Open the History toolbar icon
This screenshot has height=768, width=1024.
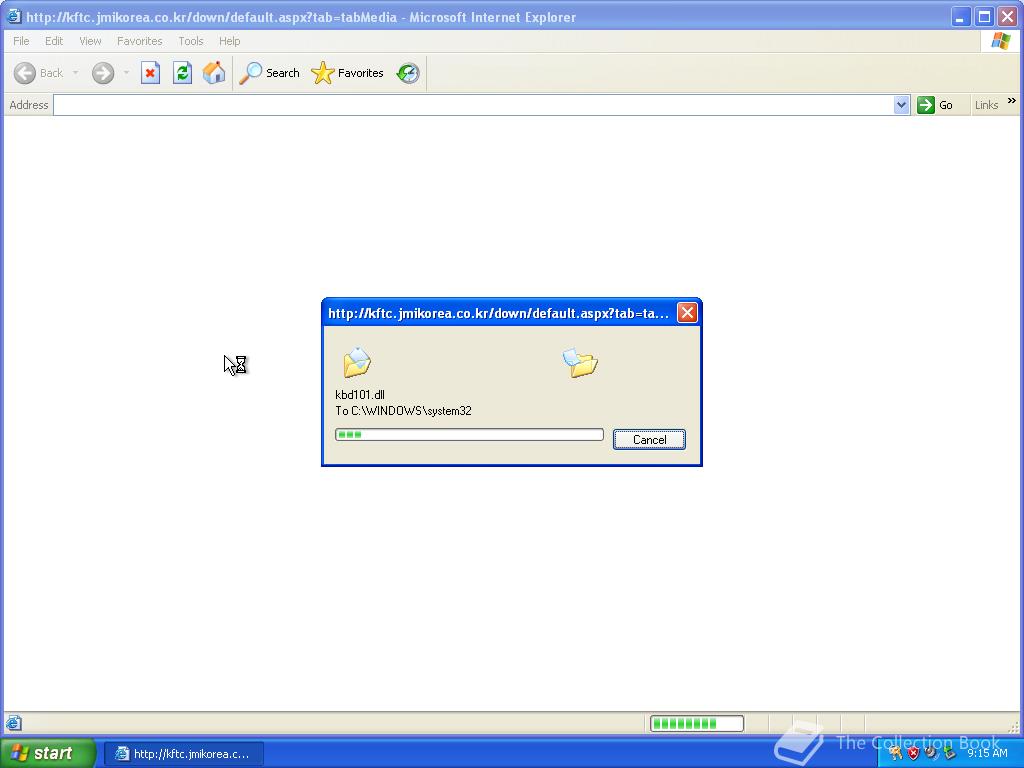408,73
